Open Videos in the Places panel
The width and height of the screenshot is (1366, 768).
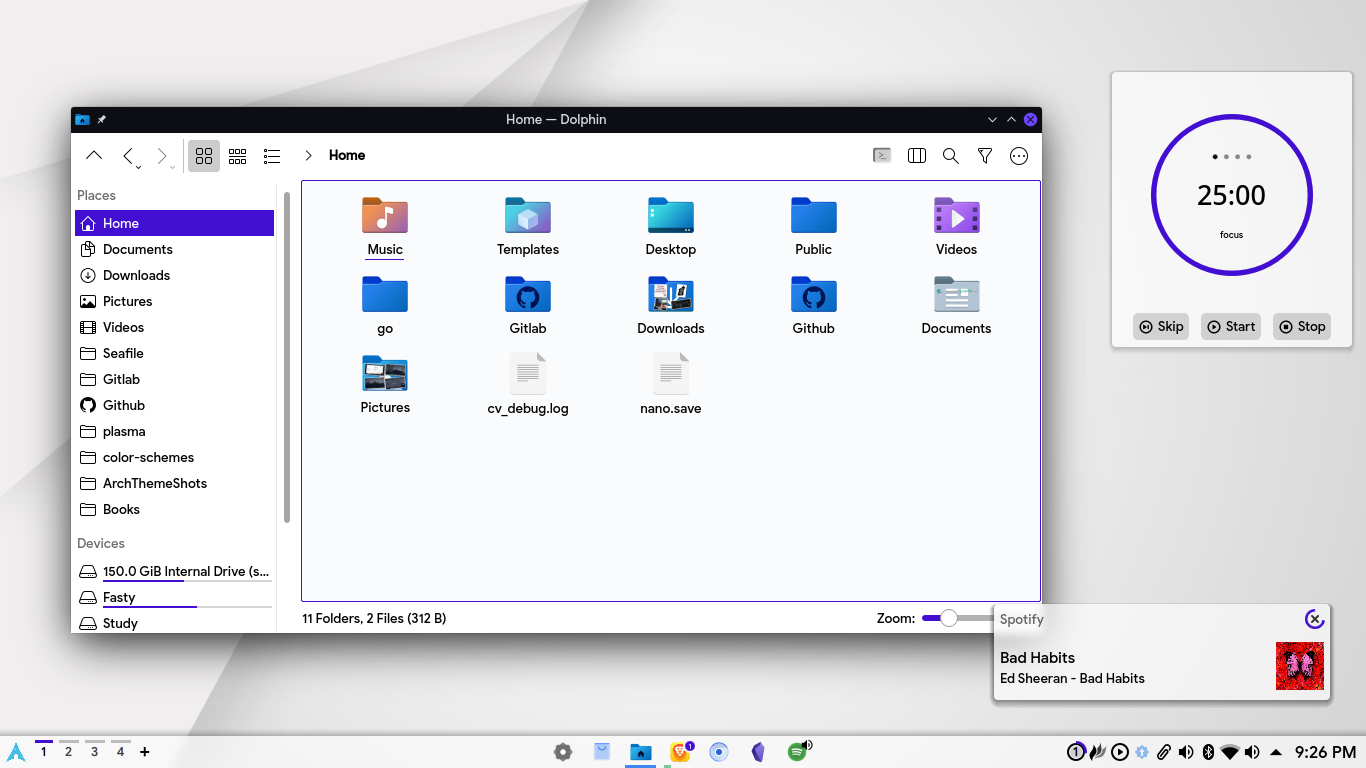(x=174, y=327)
